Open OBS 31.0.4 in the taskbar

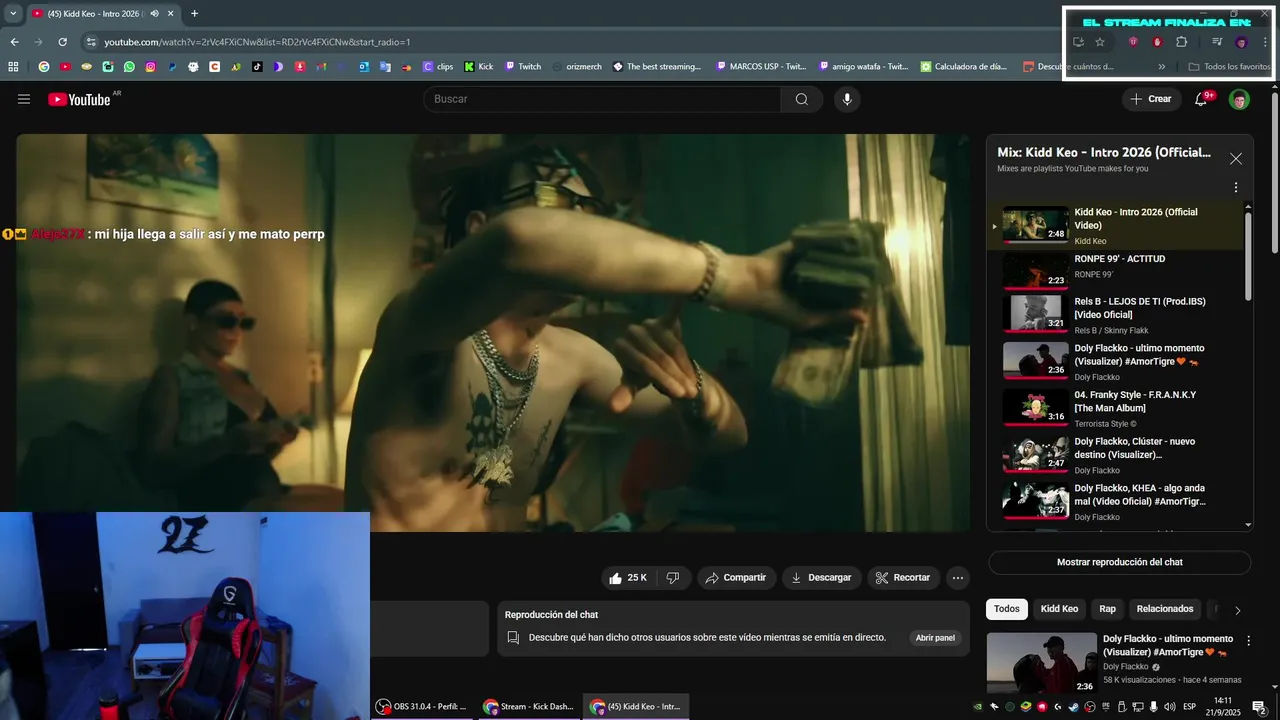coord(420,707)
